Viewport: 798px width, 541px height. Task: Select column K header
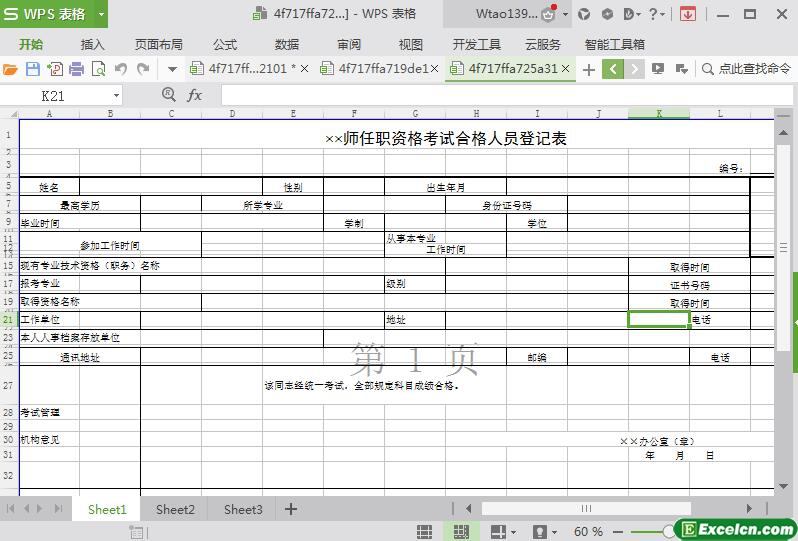tap(659, 113)
